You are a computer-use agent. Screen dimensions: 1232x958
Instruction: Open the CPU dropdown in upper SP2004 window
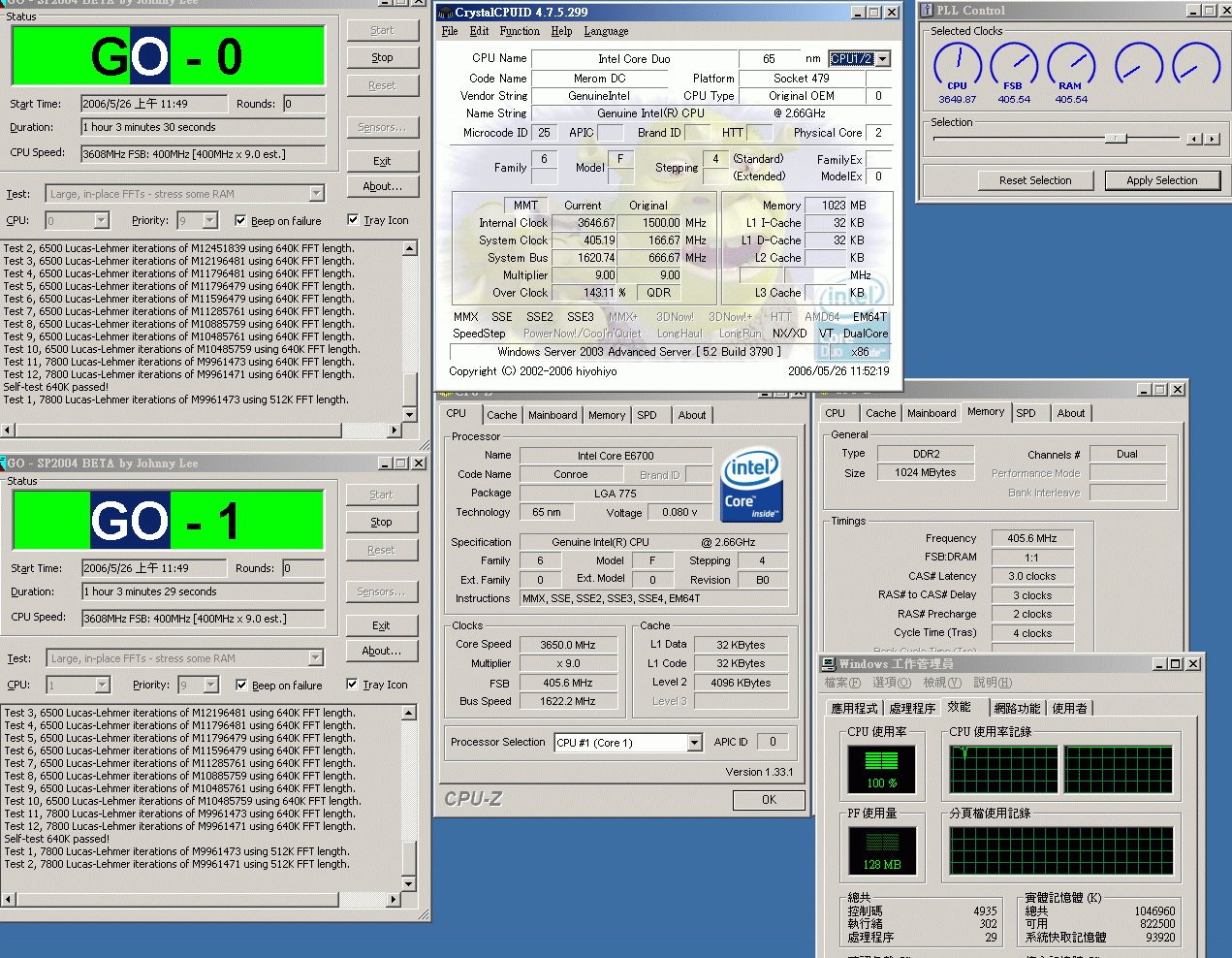(x=102, y=221)
